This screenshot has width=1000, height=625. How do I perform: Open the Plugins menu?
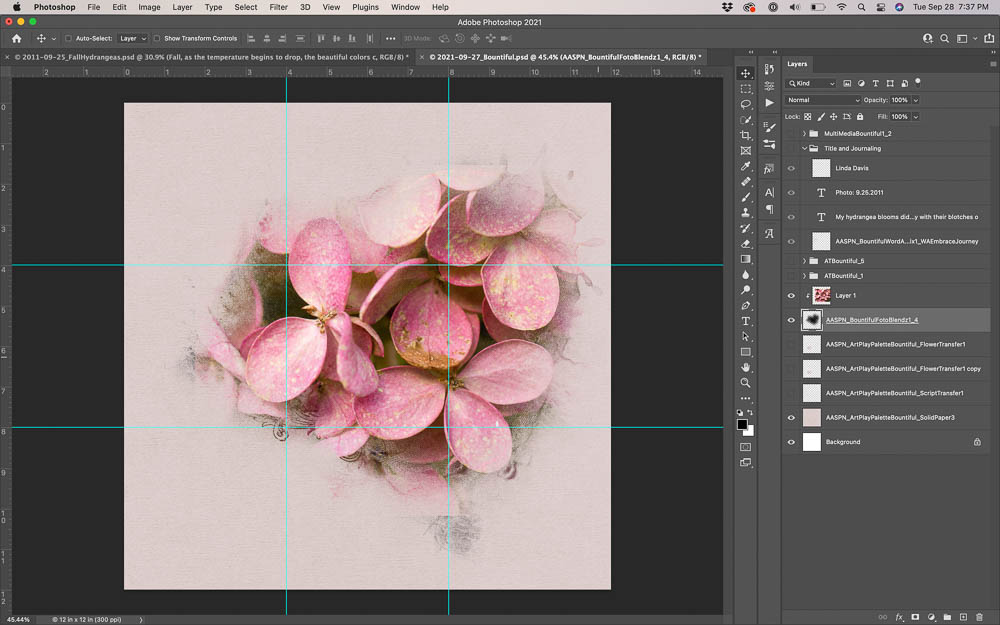click(x=365, y=7)
